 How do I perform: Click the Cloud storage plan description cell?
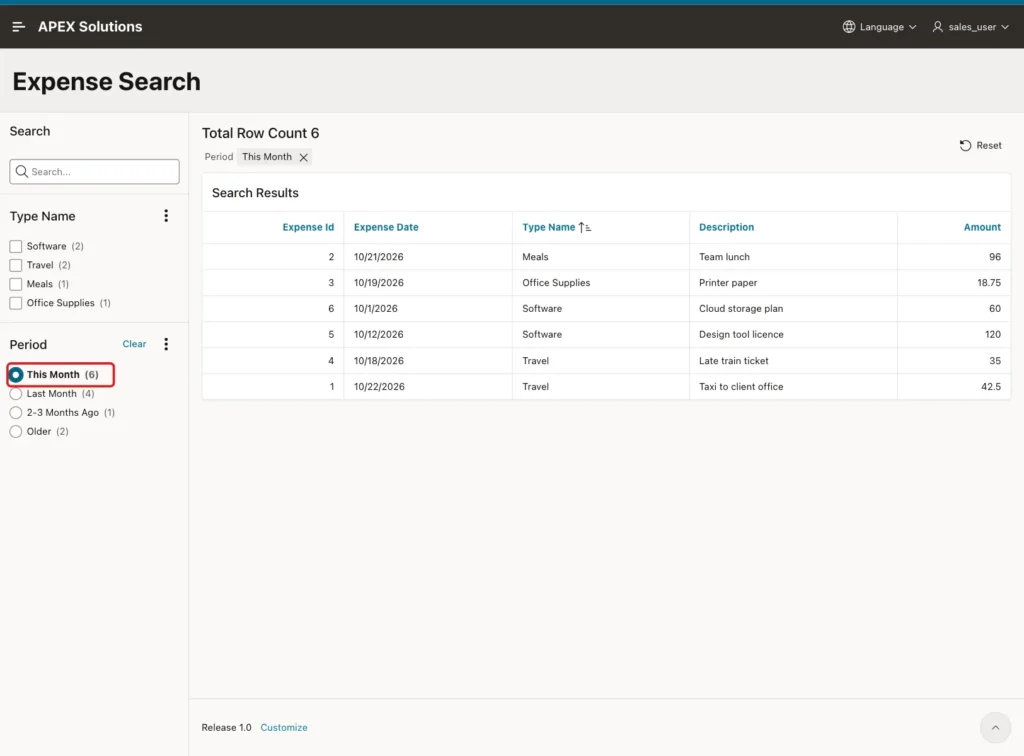point(793,309)
